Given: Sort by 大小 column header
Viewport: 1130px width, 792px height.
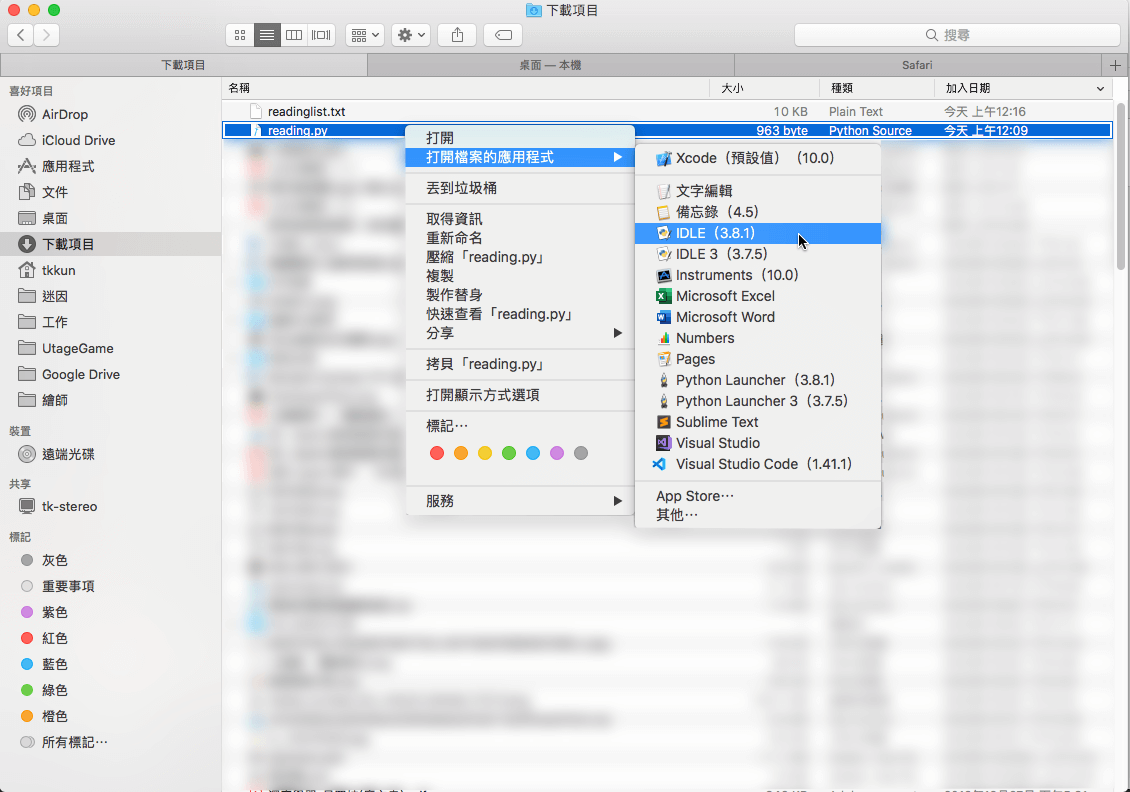Looking at the screenshot, I should [765, 88].
